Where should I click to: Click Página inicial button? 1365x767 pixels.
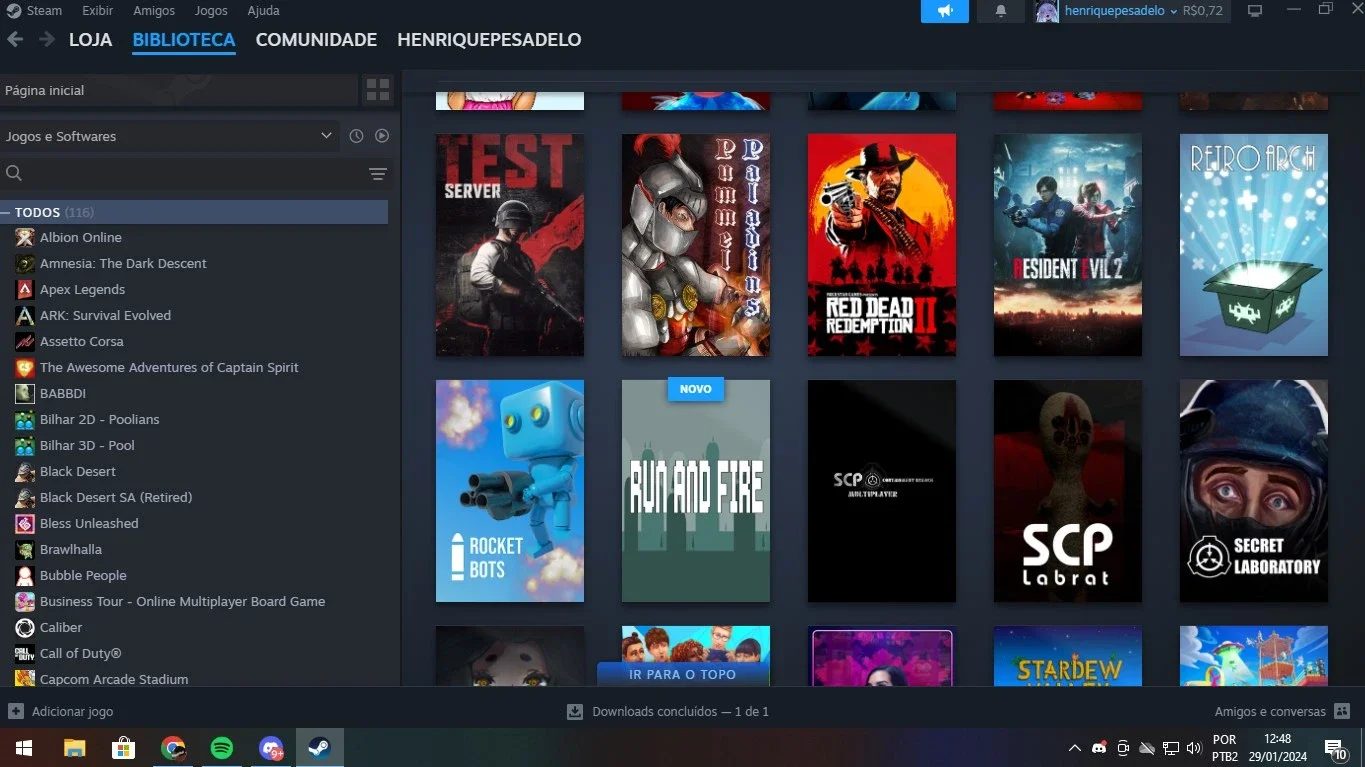(x=179, y=90)
